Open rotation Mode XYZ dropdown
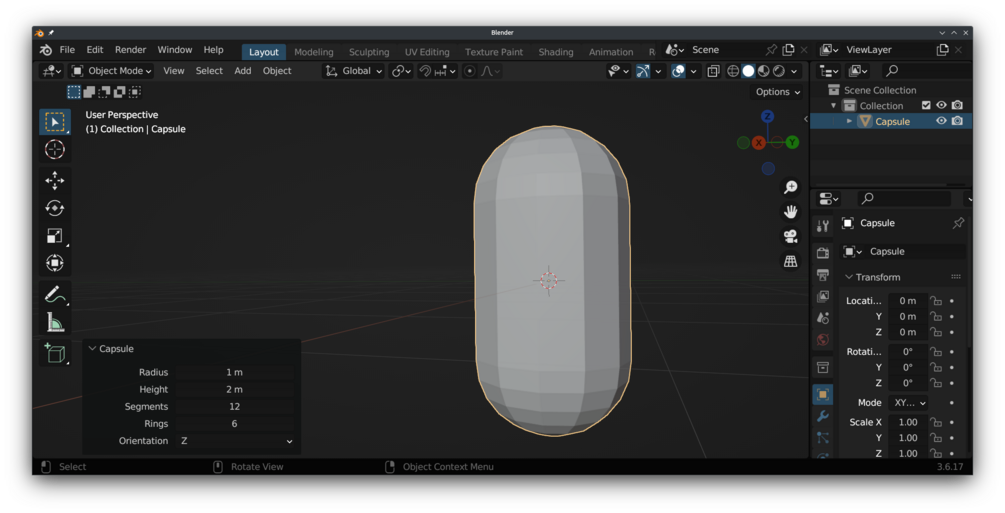The height and width of the screenshot is (513, 1005). click(908, 403)
